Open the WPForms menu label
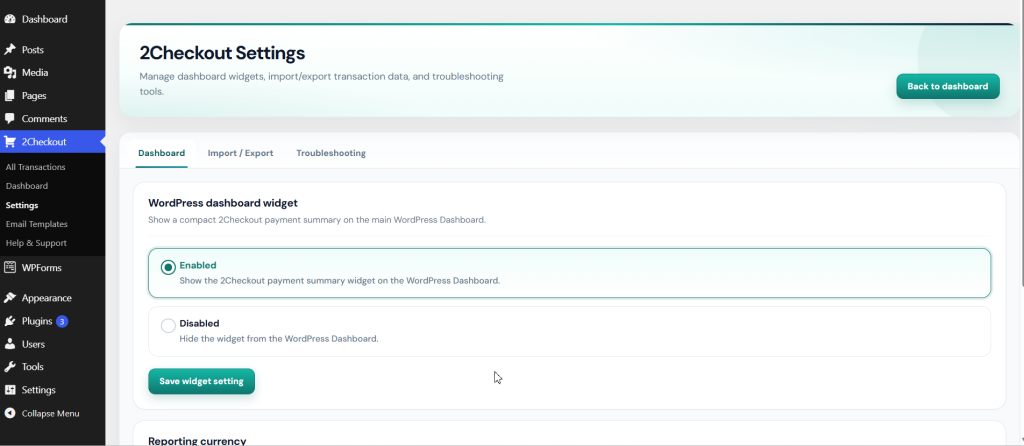 [42, 267]
